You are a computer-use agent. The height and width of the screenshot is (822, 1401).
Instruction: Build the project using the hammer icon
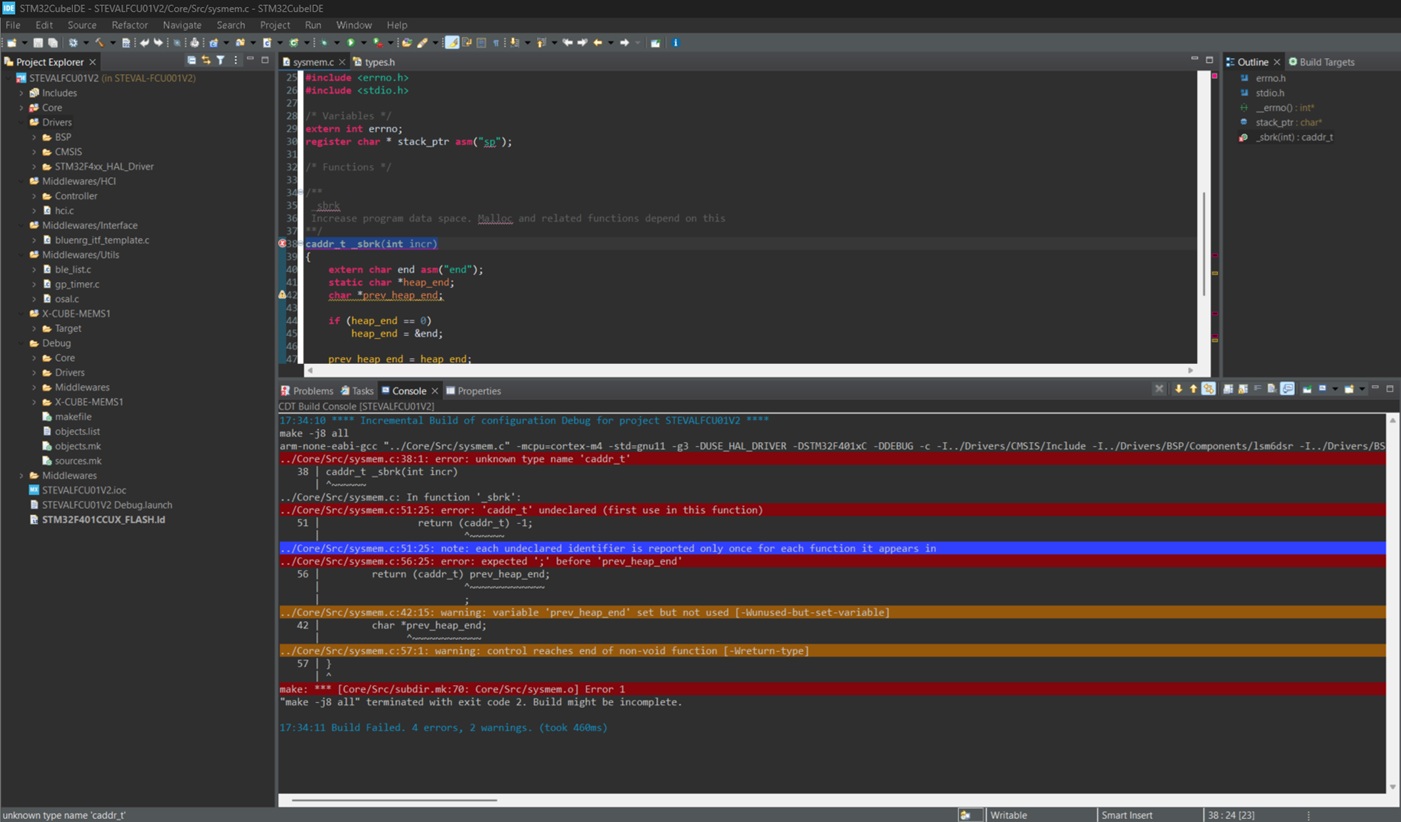click(100, 43)
